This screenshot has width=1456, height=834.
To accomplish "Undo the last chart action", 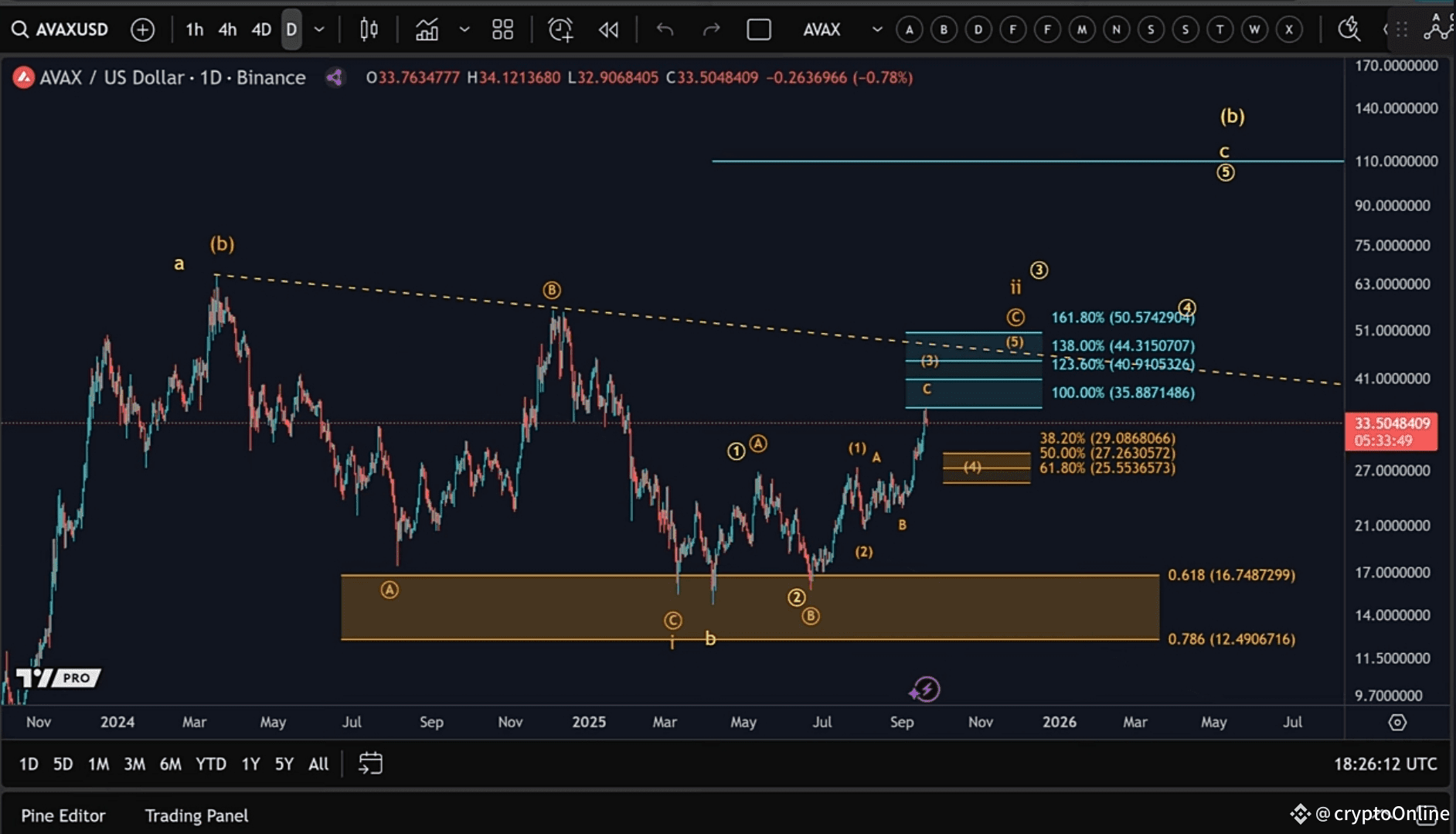I will pyautogui.click(x=665, y=29).
